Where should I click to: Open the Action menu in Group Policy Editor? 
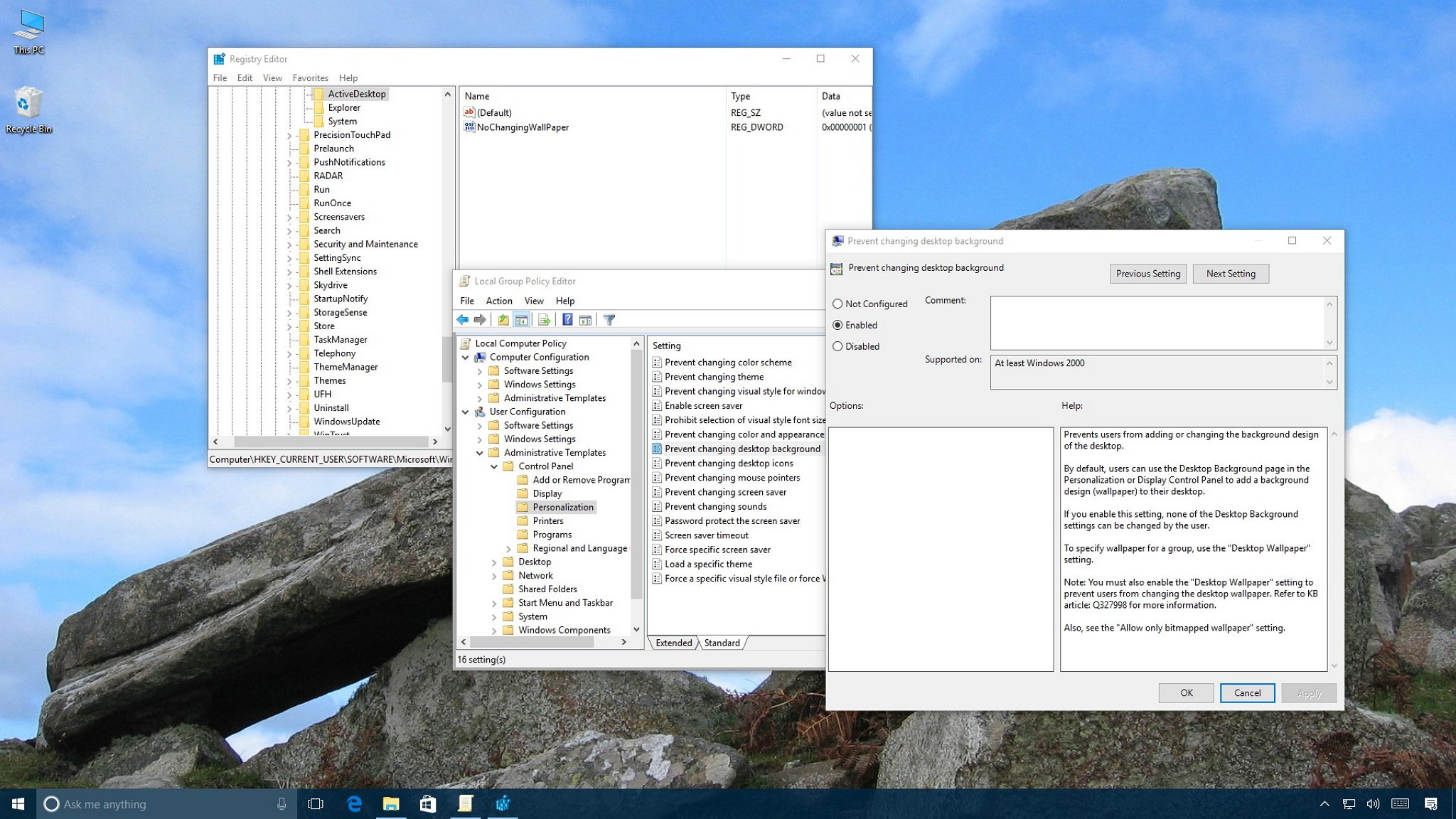coord(499,299)
